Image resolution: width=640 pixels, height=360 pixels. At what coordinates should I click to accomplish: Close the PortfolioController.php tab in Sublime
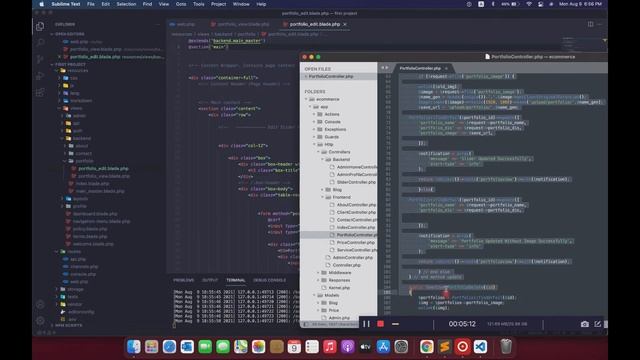[446, 68]
